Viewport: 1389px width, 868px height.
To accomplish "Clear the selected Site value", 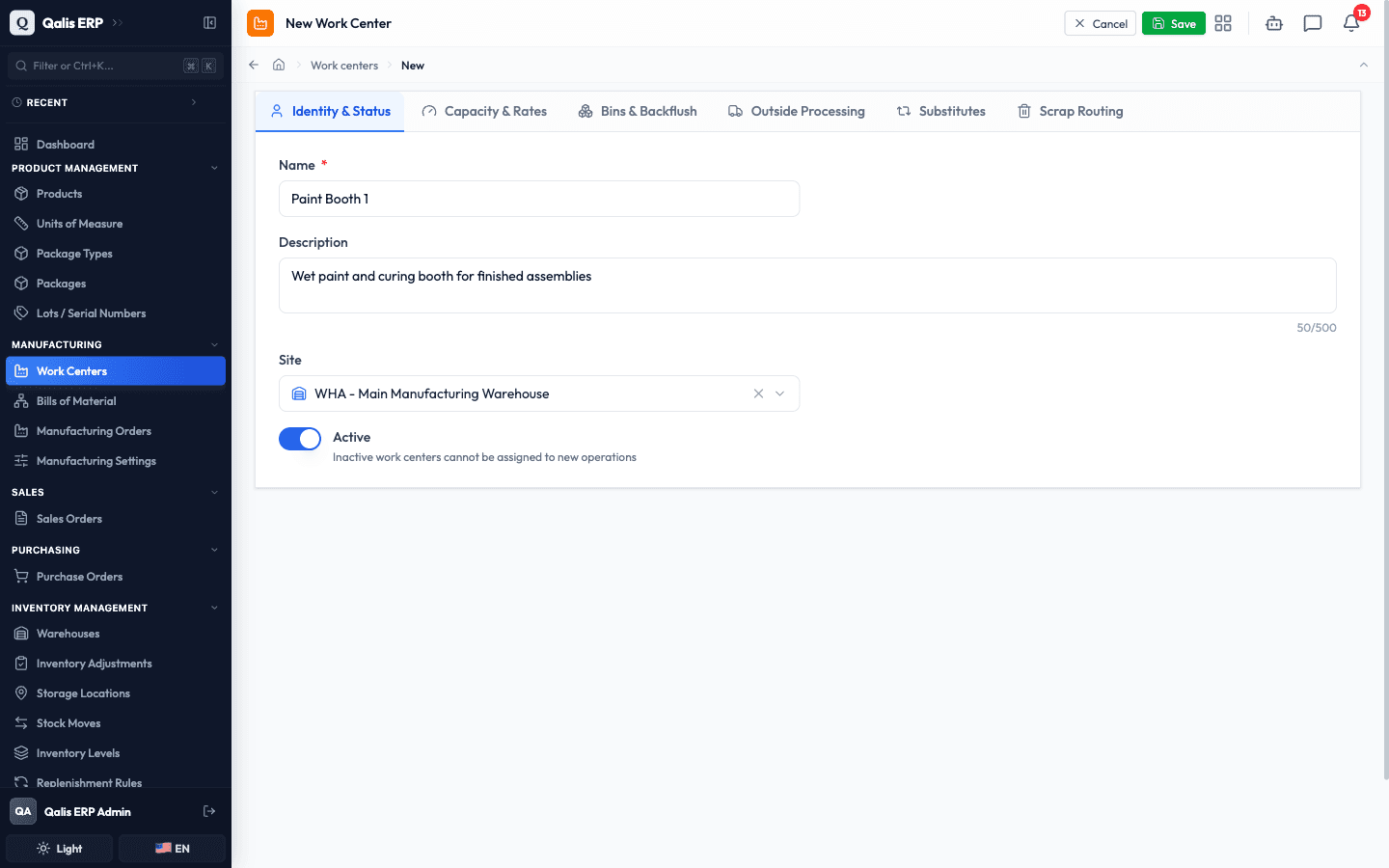I will coord(758,393).
